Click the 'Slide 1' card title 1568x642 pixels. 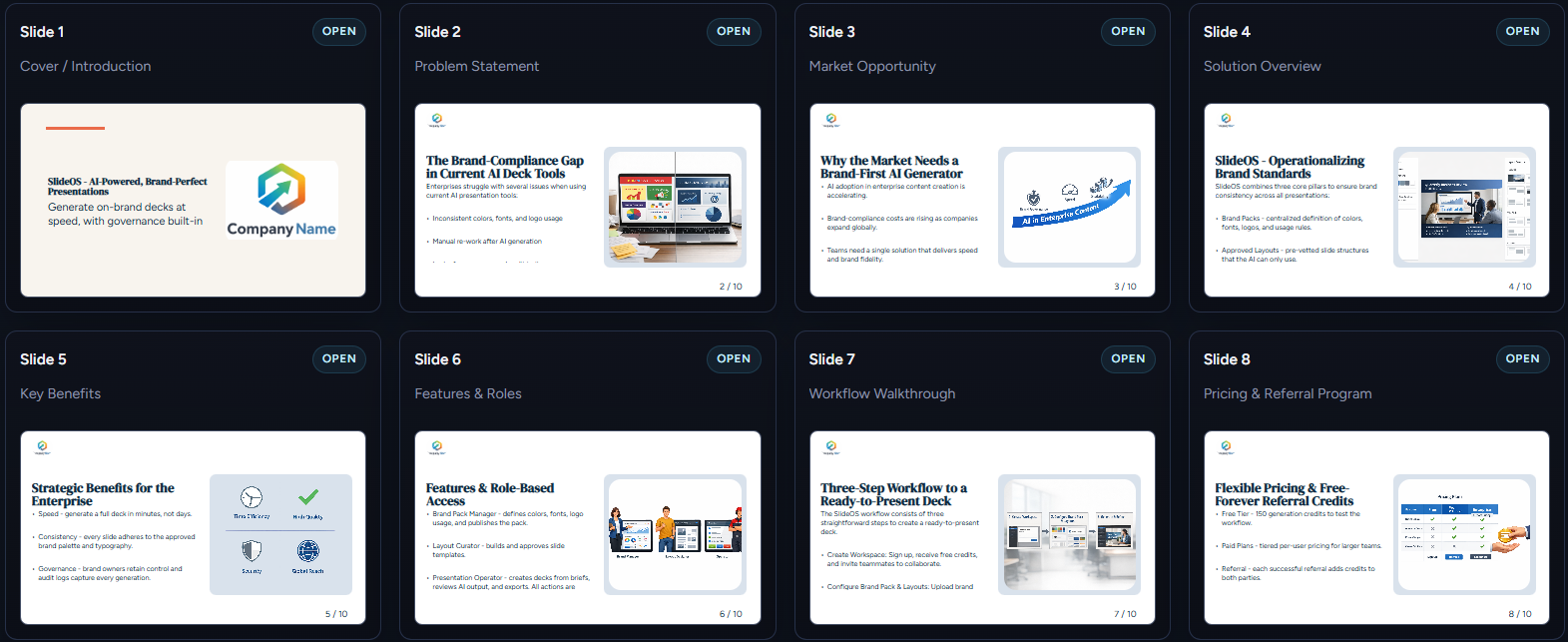pos(42,32)
